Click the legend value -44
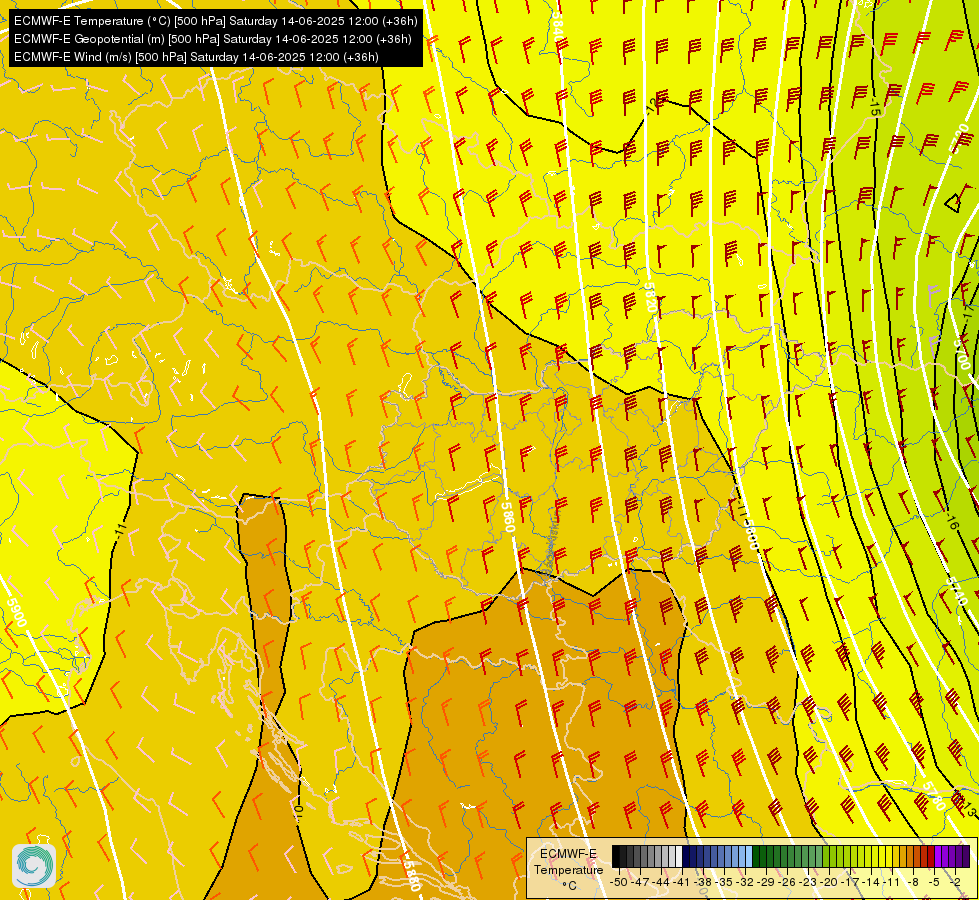The image size is (979, 900). point(661,882)
